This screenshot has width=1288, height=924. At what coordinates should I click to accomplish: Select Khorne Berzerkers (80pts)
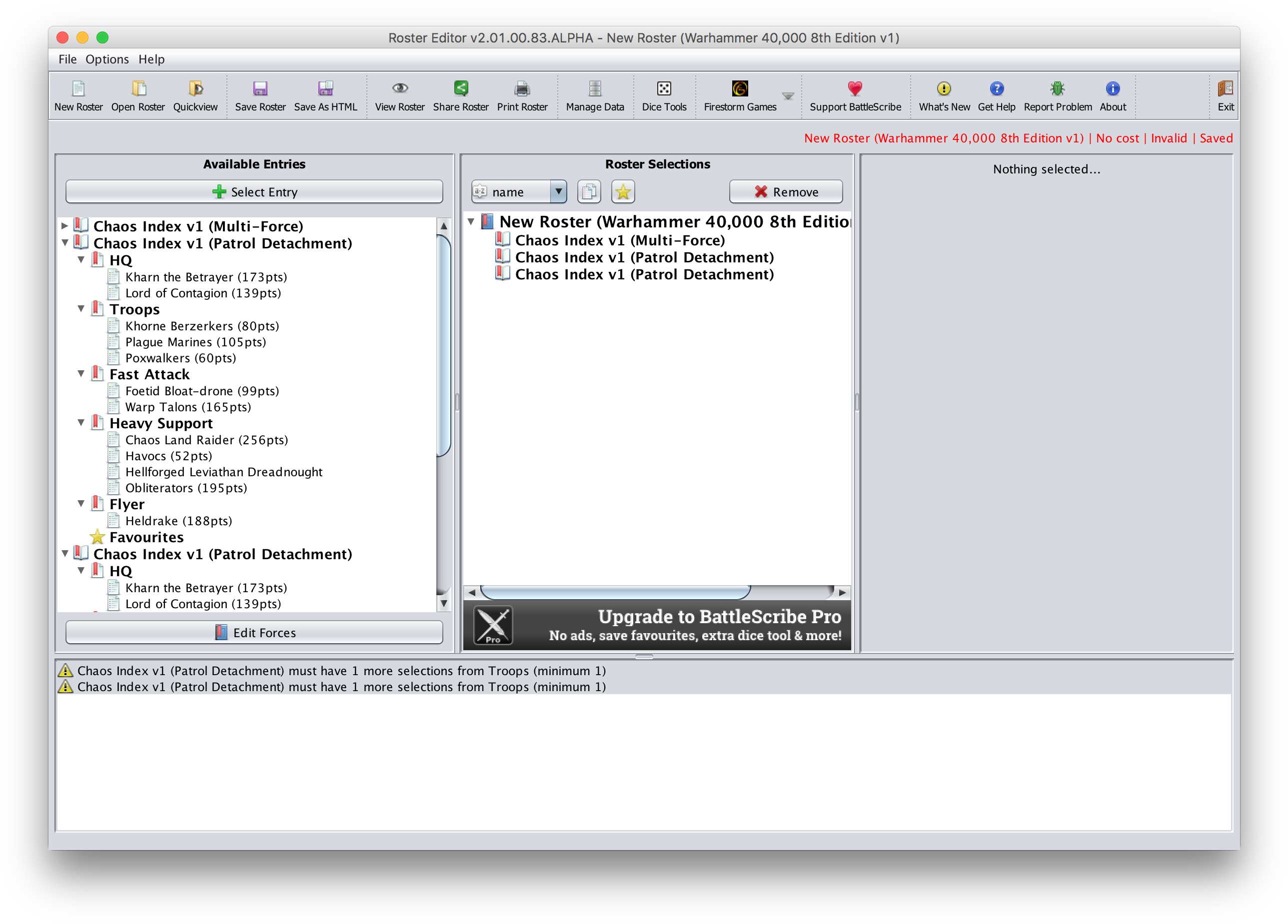click(x=201, y=326)
